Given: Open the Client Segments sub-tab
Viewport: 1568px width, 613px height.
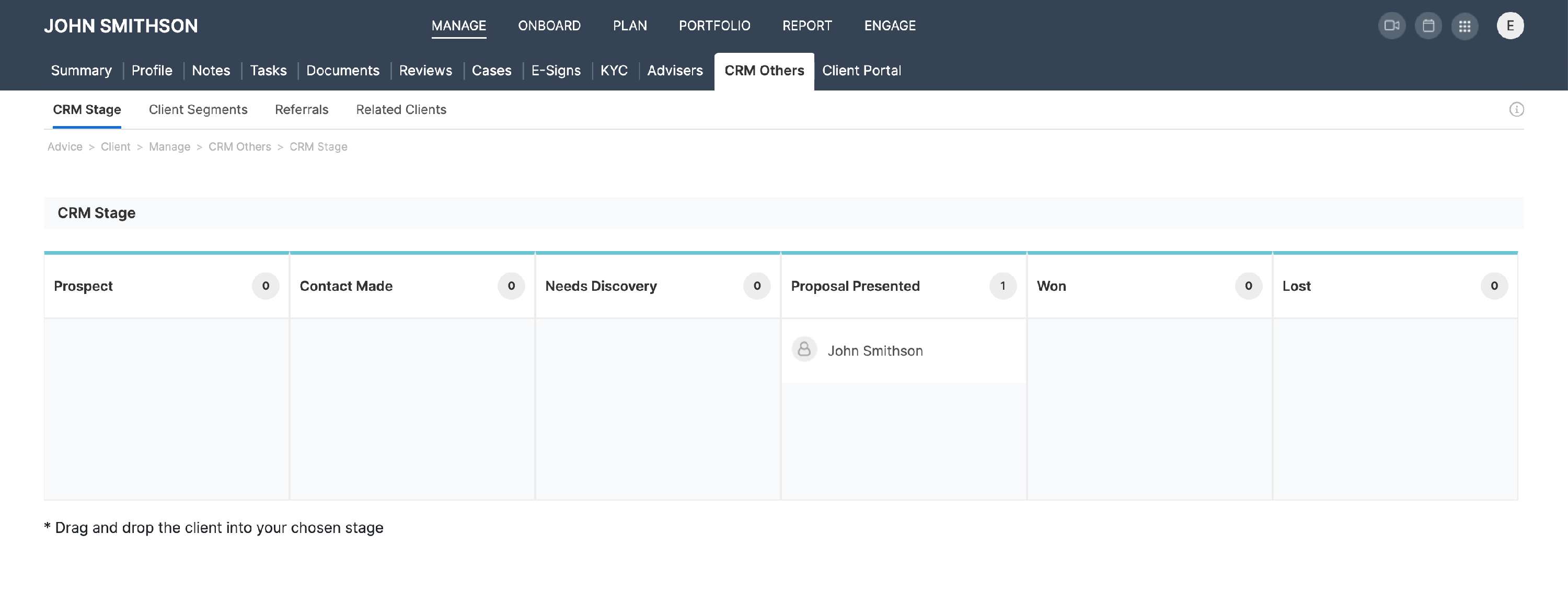Looking at the screenshot, I should coord(198,110).
